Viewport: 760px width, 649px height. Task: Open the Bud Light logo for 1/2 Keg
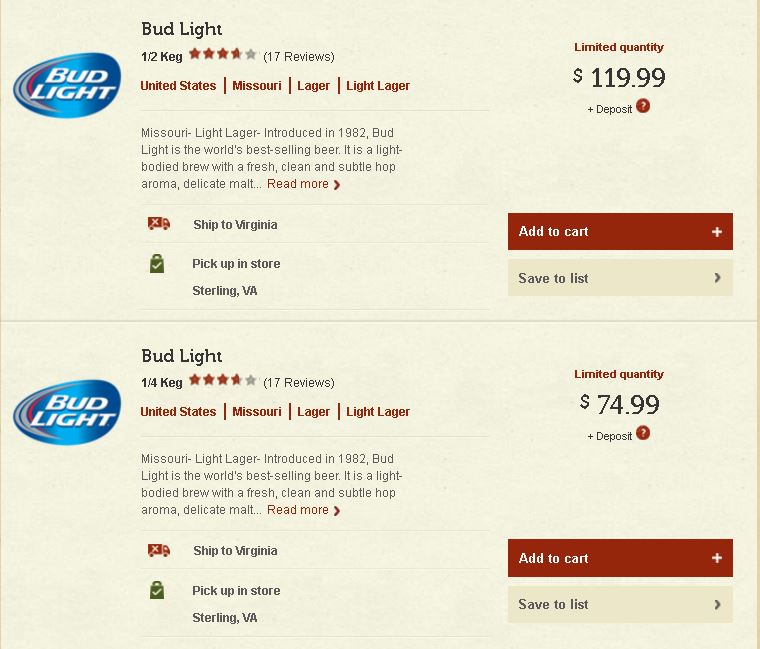coord(67,85)
